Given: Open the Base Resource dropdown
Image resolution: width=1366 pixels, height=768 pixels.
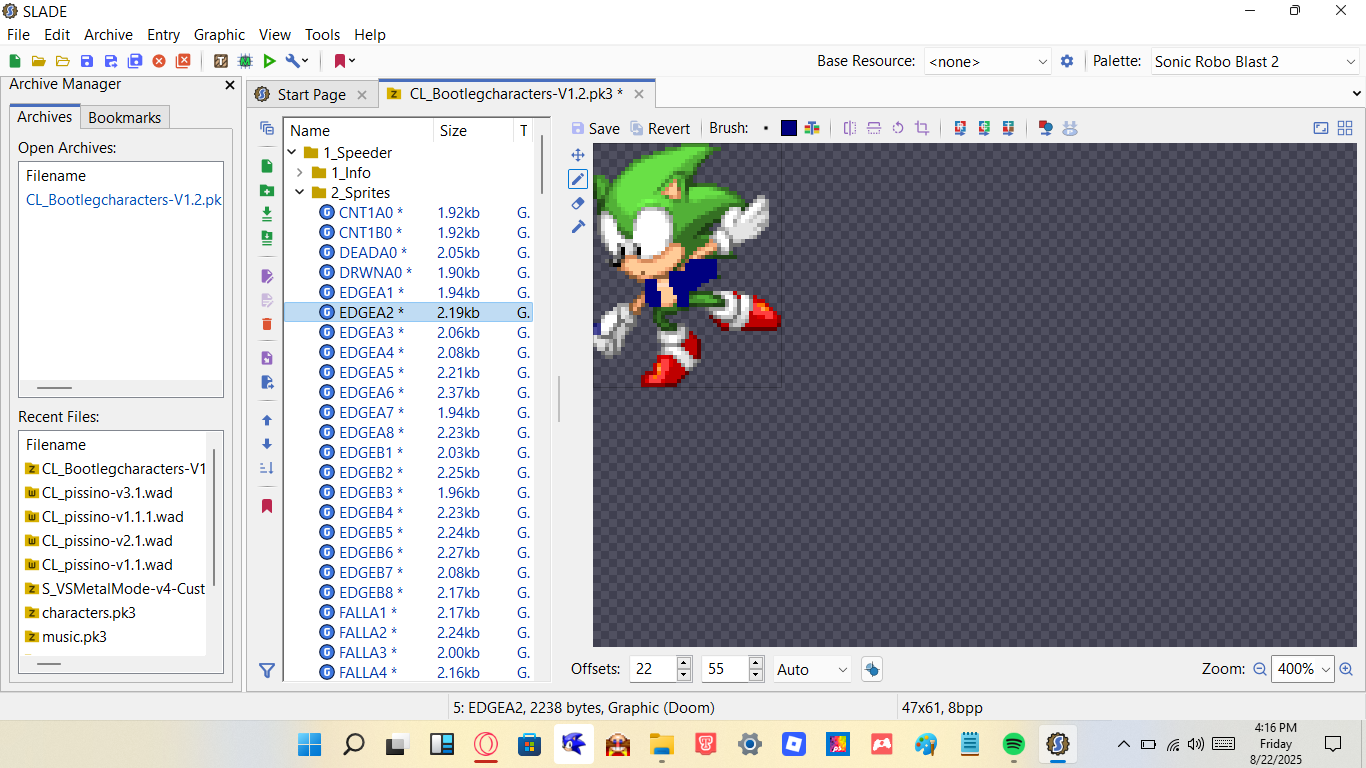Looking at the screenshot, I should tap(987, 61).
